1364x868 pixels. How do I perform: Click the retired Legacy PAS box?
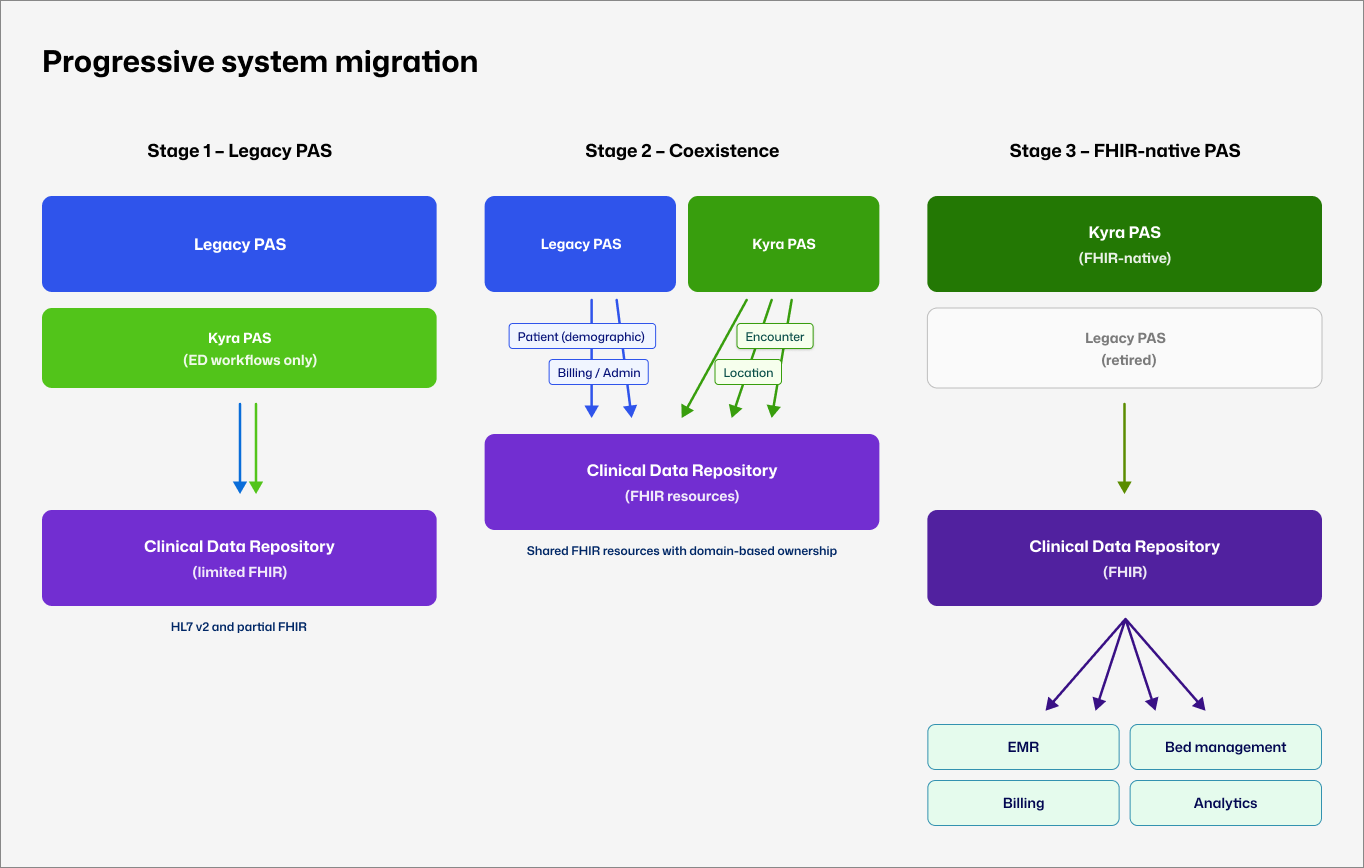pyautogui.click(x=1124, y=347)
